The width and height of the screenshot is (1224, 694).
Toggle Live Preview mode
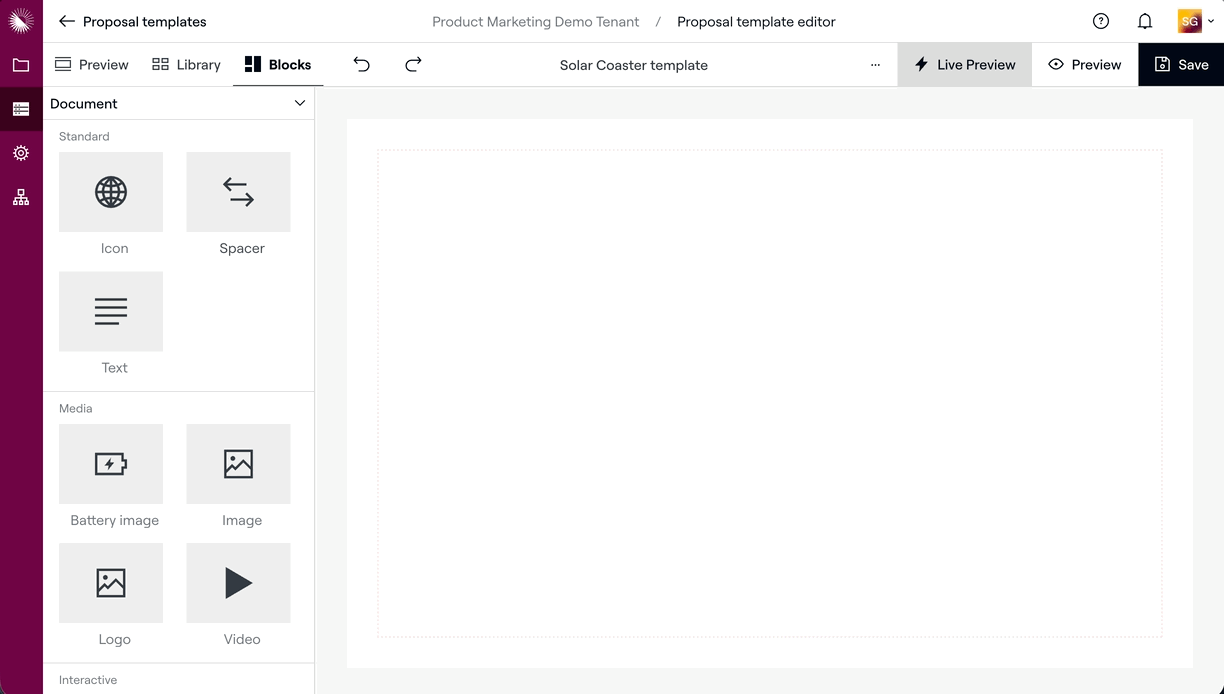(x=964, y=65)
